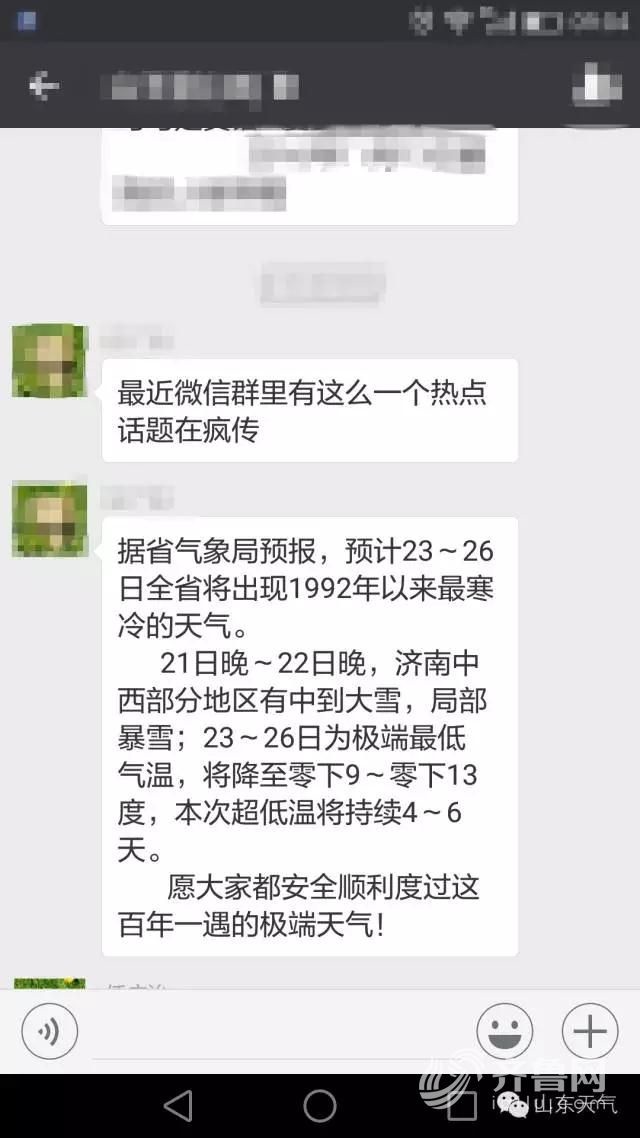Click the blurred timestamp label in chat
The image size is (640, 1138).
[322, 284]
